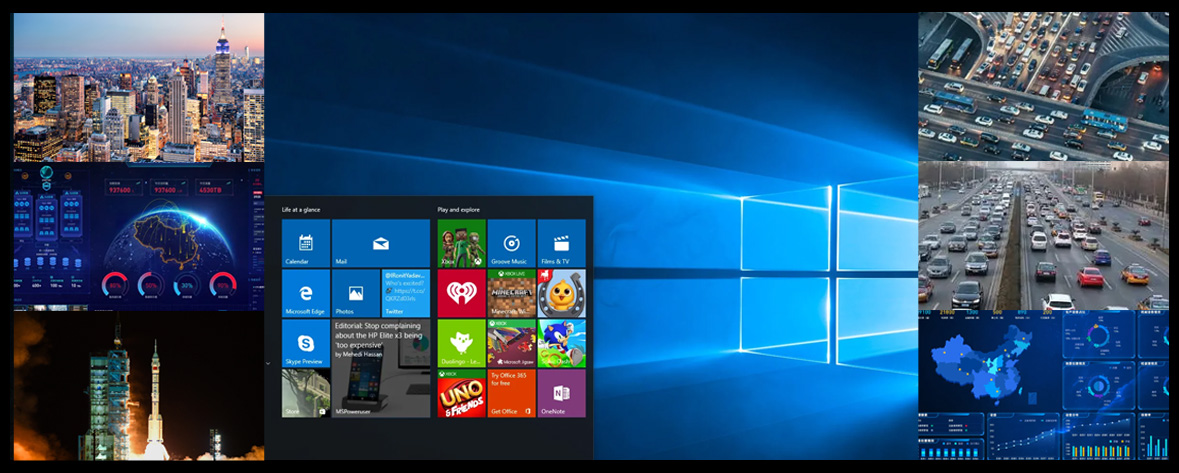Image resolution: width=1179 pixels, height=473 pixels.
Task: Open the MSPoweruser editorial news tile
Action: [380, 368]
